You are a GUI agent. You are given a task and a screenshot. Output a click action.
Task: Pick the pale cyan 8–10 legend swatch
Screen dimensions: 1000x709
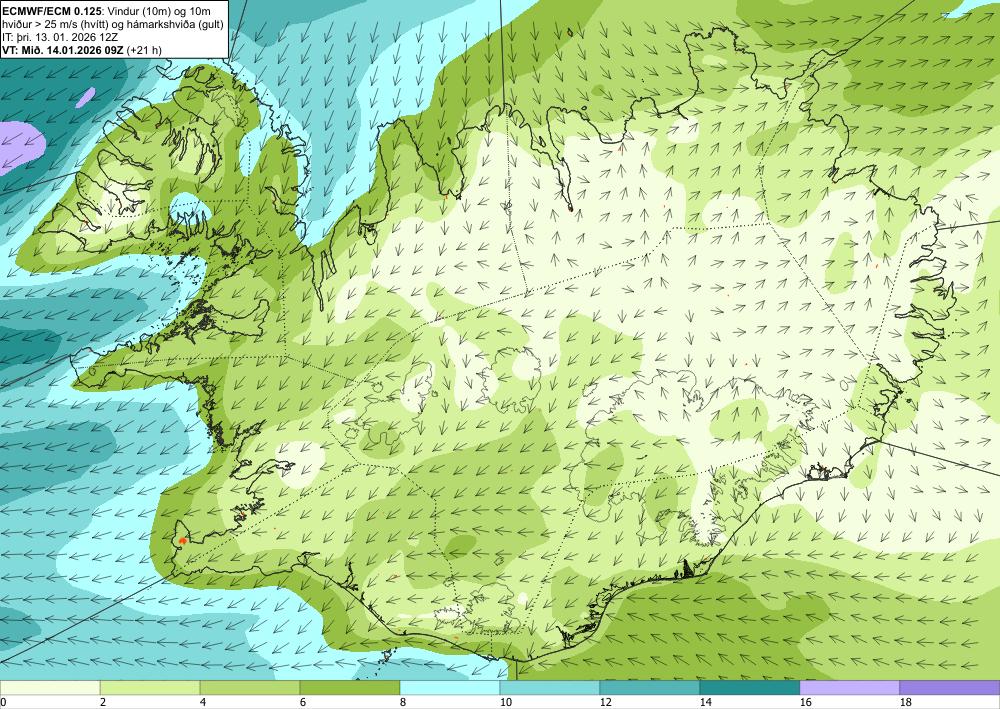click(x=450, y=687)
